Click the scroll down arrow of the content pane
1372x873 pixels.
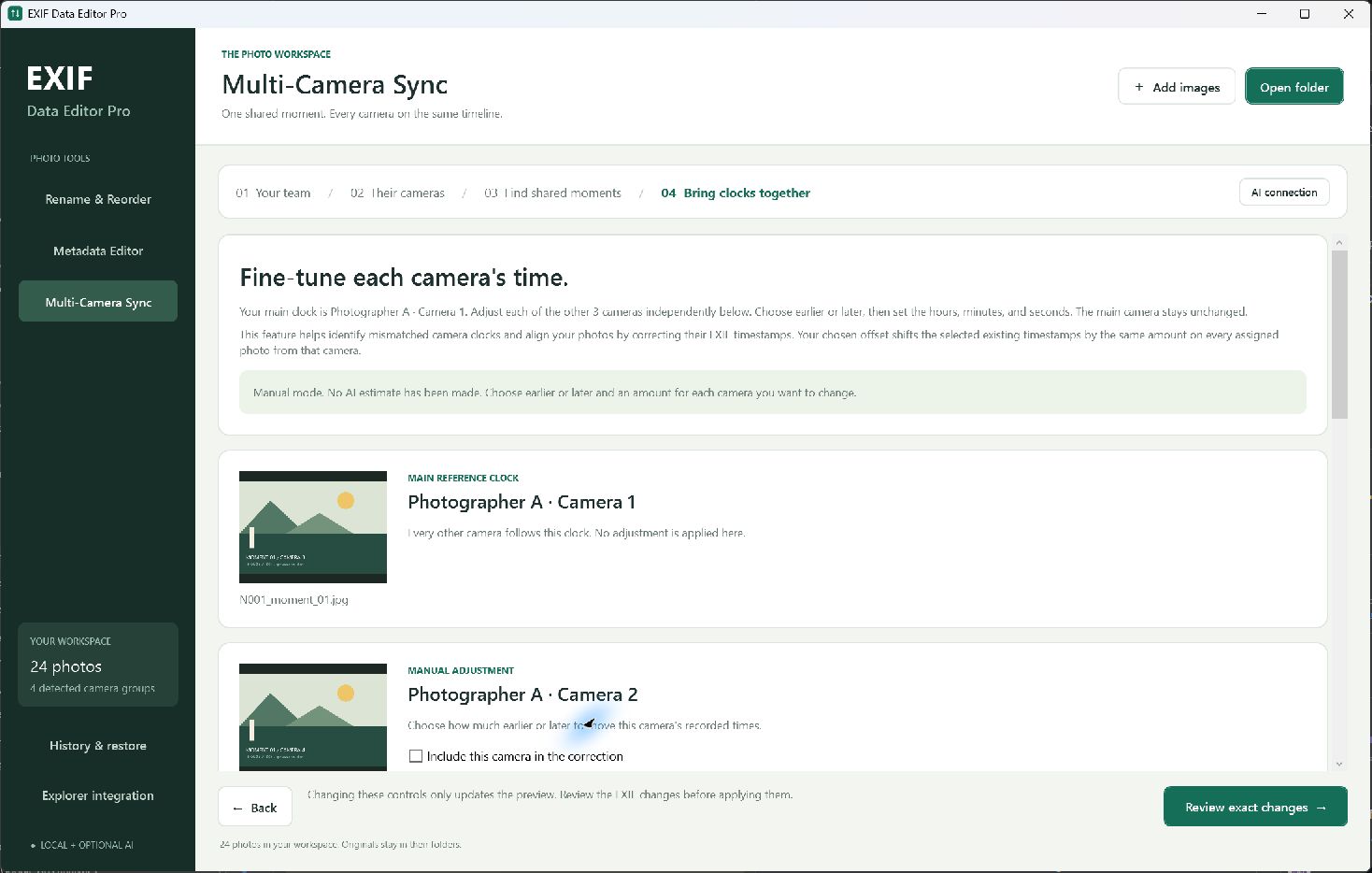1339,764
